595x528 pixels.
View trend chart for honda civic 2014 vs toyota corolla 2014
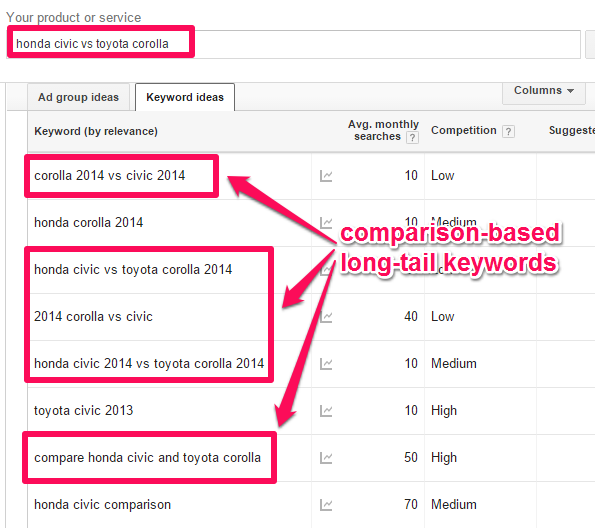tap(326, 364)
